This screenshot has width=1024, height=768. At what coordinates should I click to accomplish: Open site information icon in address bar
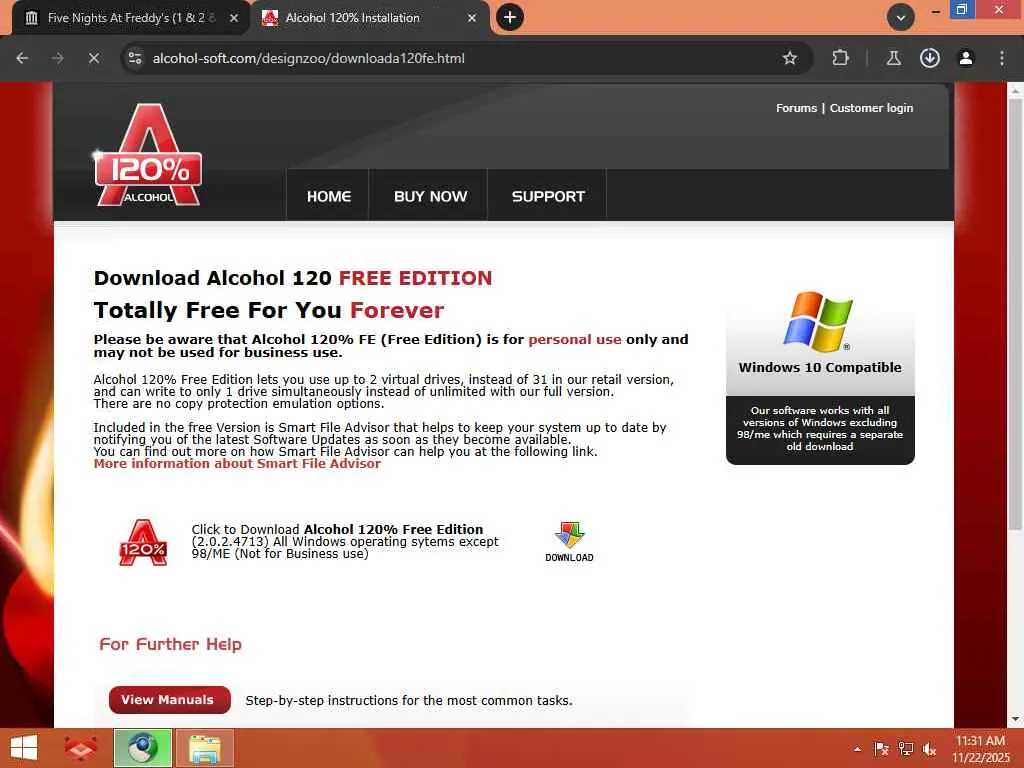point(135,58)
